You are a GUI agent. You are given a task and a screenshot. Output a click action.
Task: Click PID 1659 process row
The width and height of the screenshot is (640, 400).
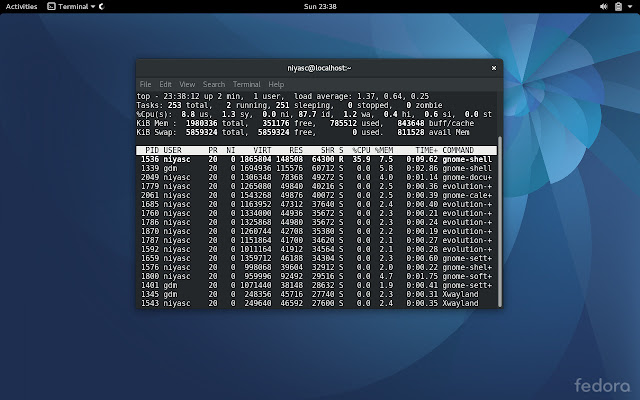tap(316, 258)
